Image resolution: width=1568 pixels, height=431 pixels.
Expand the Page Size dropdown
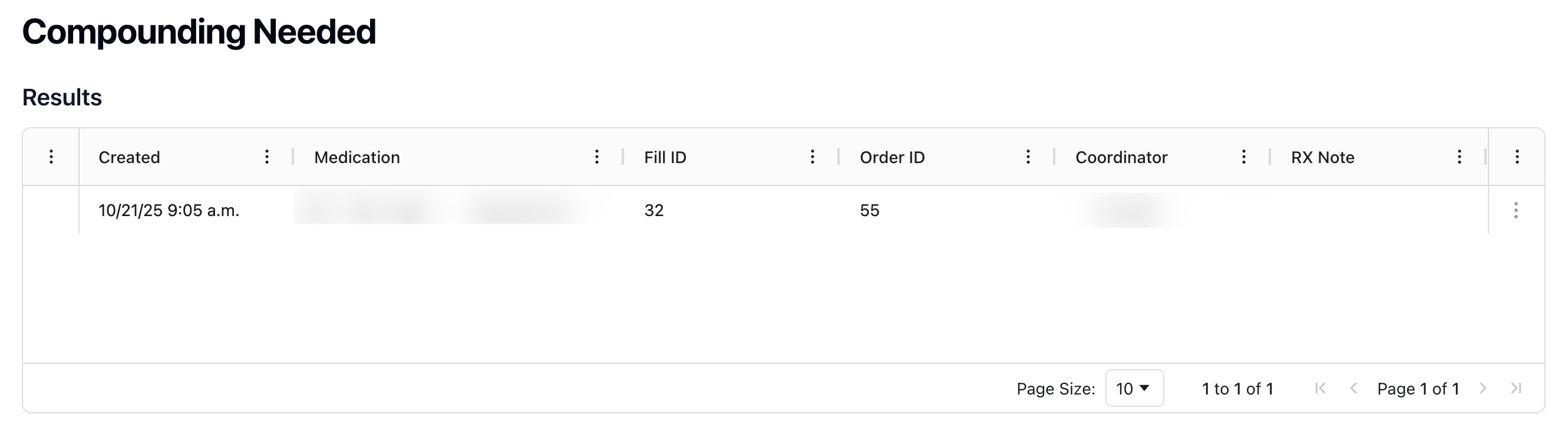(x=1134, y=388)
